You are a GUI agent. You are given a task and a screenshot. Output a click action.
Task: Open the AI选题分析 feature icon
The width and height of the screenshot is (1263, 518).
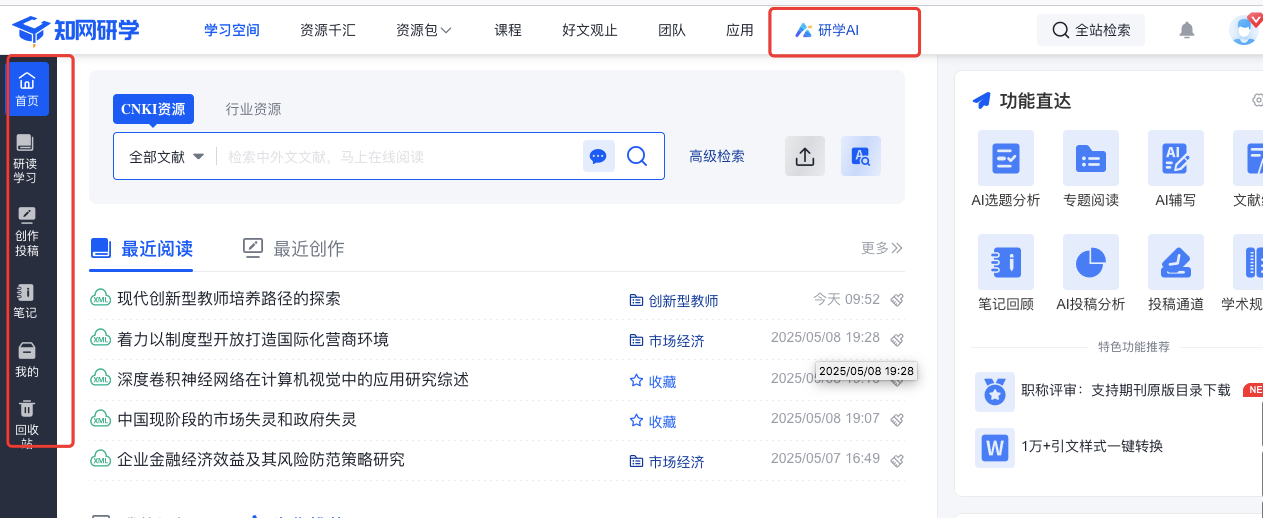click(1005, 158)
